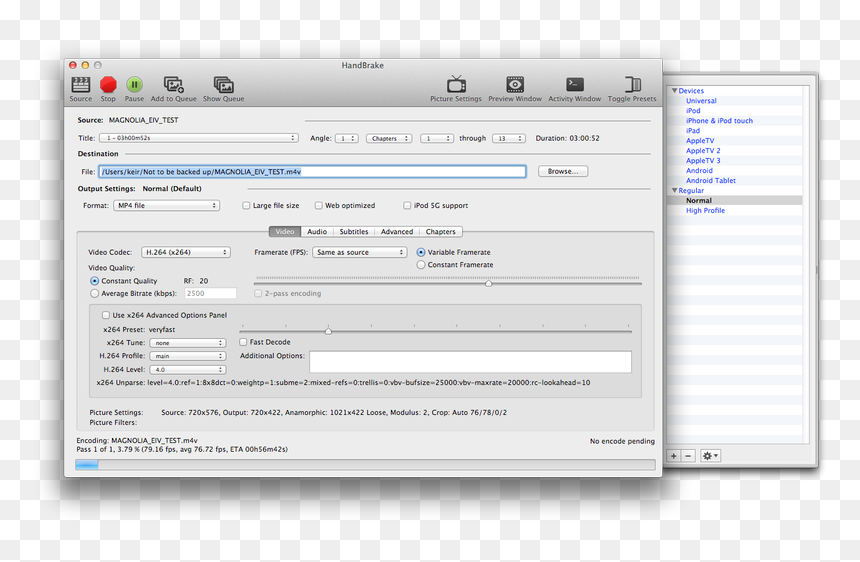Select the Android preset
Viewport: 860px width, 562px height.
(699, 171)
